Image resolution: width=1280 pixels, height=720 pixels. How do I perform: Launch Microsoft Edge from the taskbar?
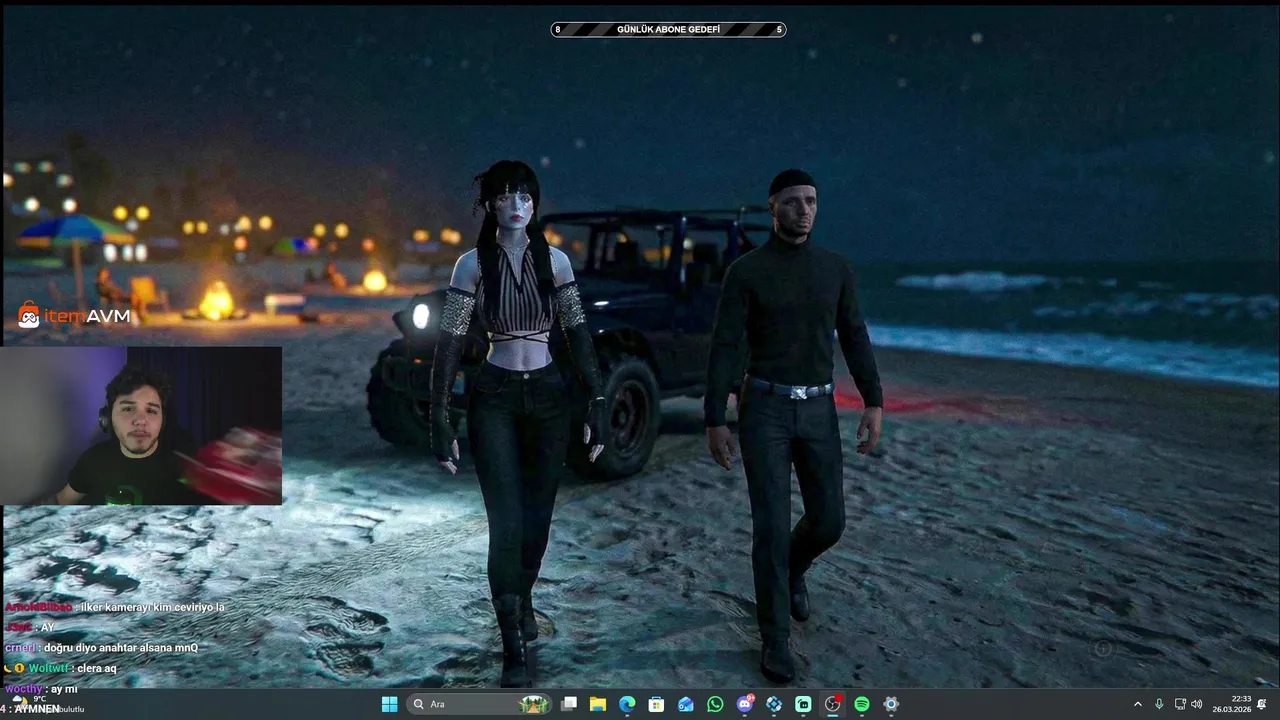[x=627, y=704]
